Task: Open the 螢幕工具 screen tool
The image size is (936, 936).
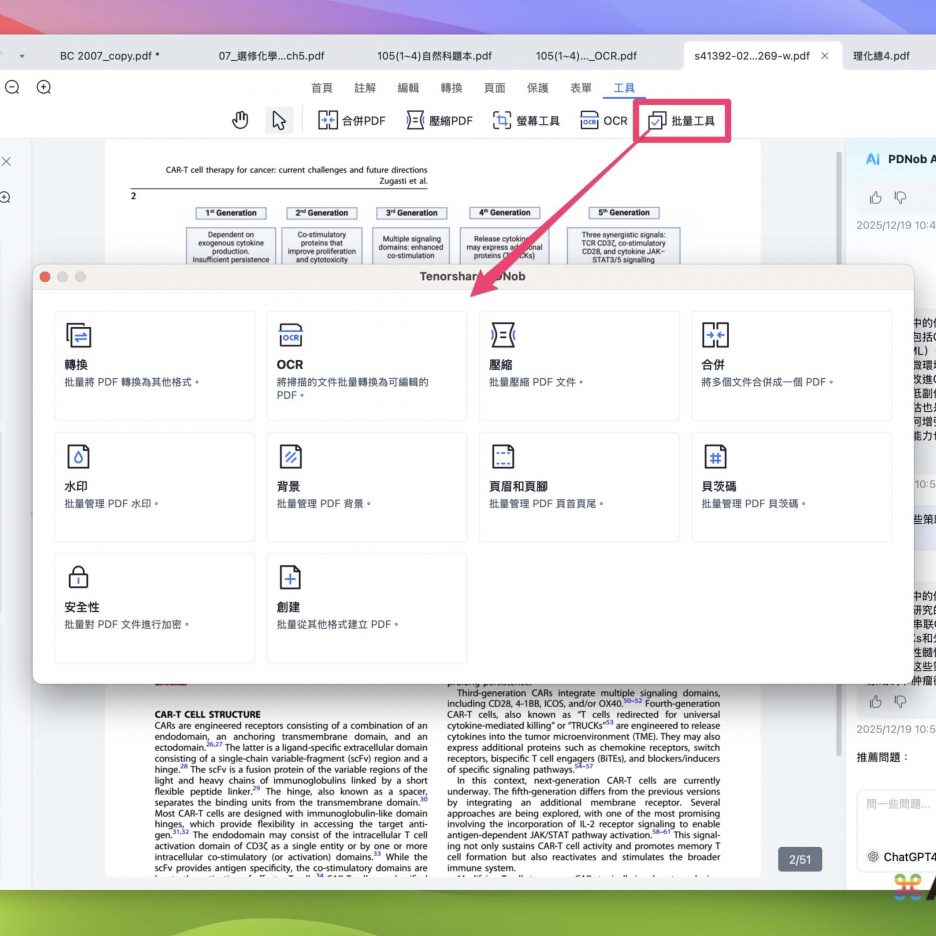Action: click(x=526, y=121)
